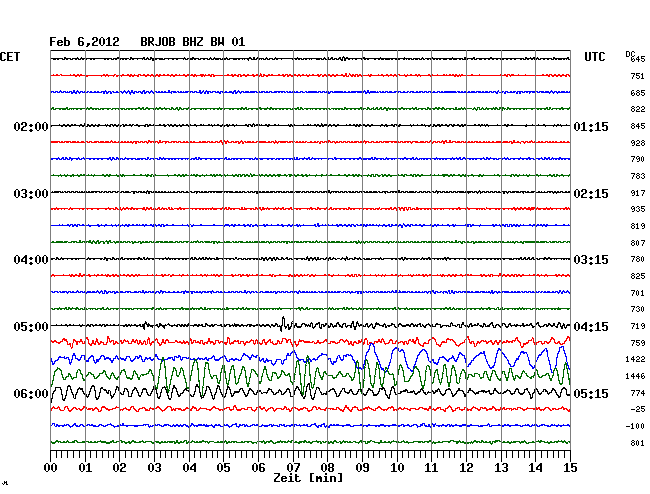650x494 pixels.
Task: Click the x-axis minute label "13"
Action: (x=501, y=468)
